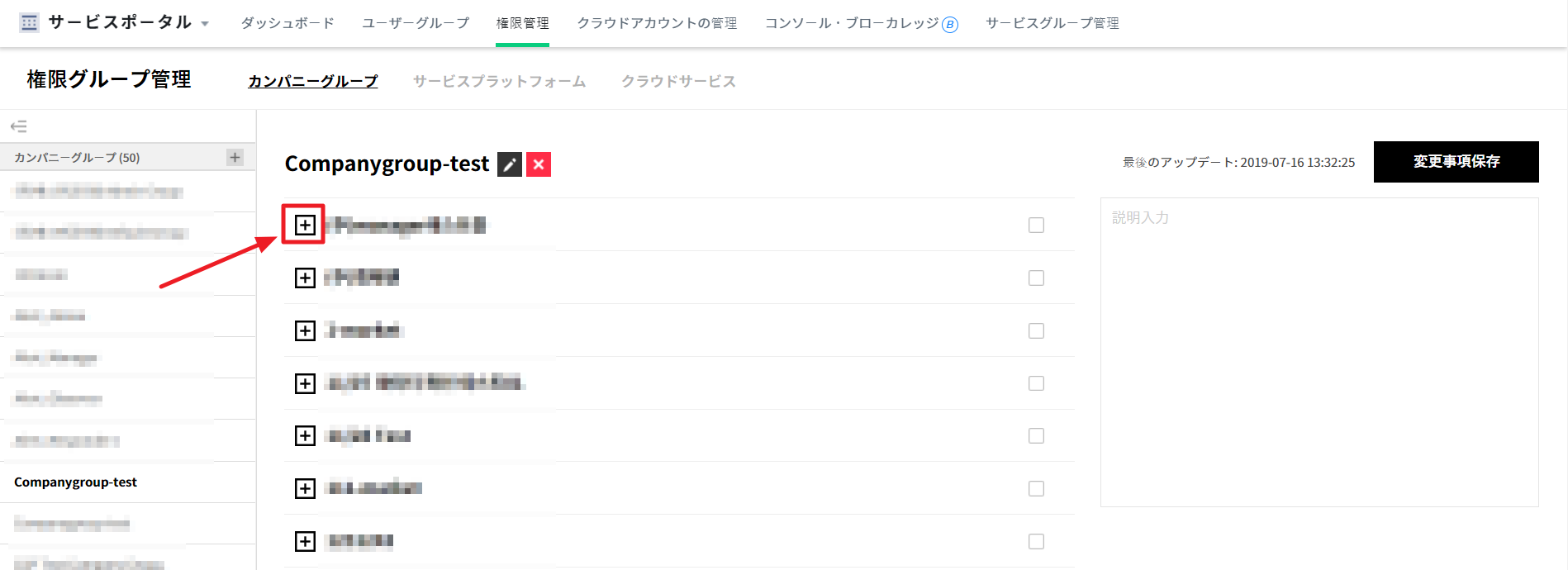Click the service portal grid icon

pyautogui.click(x=29, y=23)
